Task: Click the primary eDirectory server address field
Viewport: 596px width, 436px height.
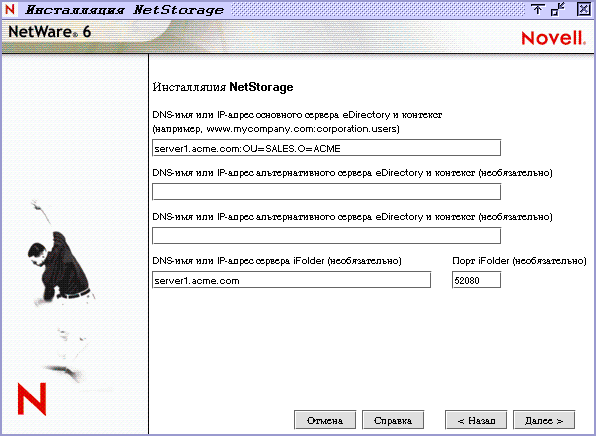Action: tap(327, 148)
